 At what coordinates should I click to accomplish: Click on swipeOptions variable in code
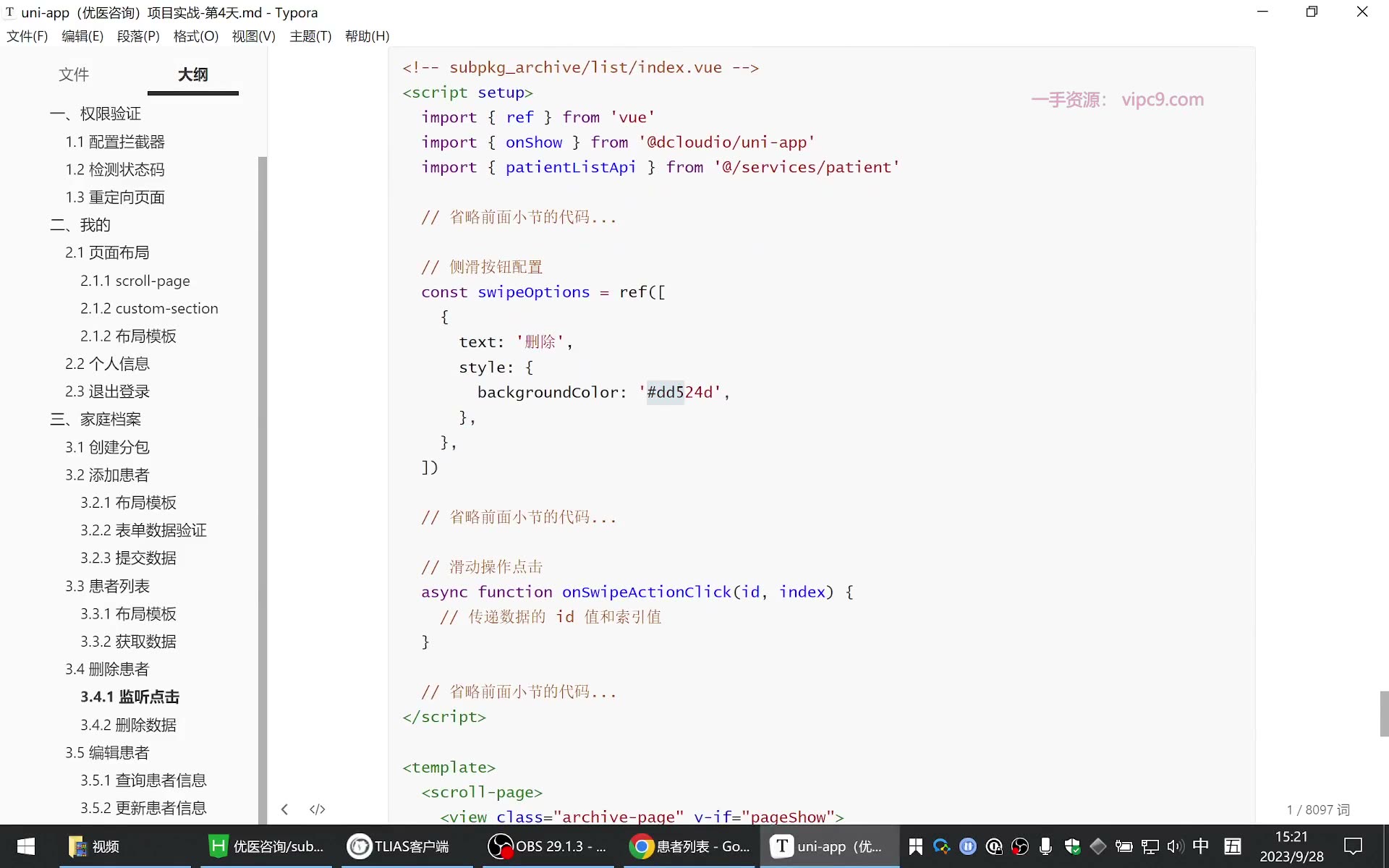pos(533,292)
